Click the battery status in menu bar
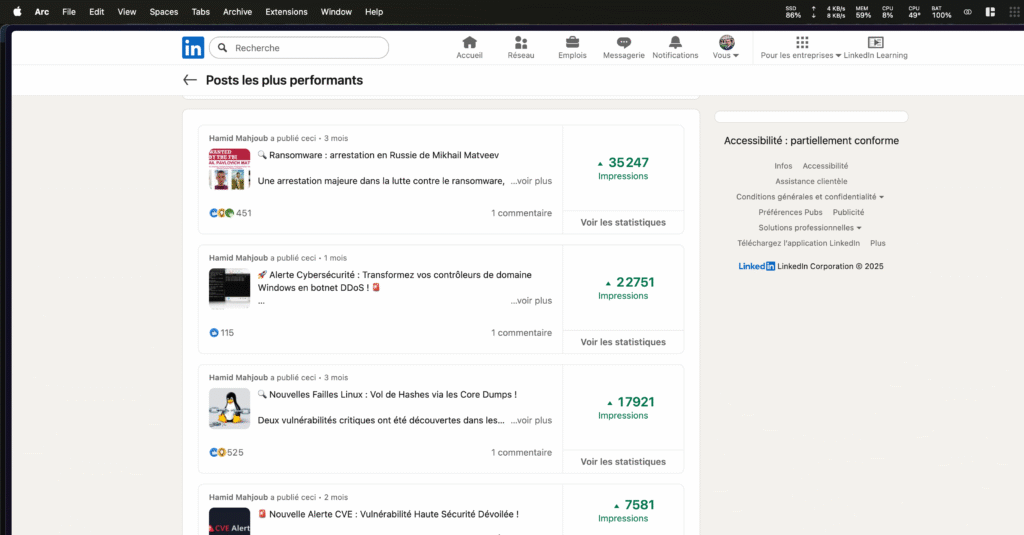The width and height of the screenshot is (1024, 535). tap(941, 12)
